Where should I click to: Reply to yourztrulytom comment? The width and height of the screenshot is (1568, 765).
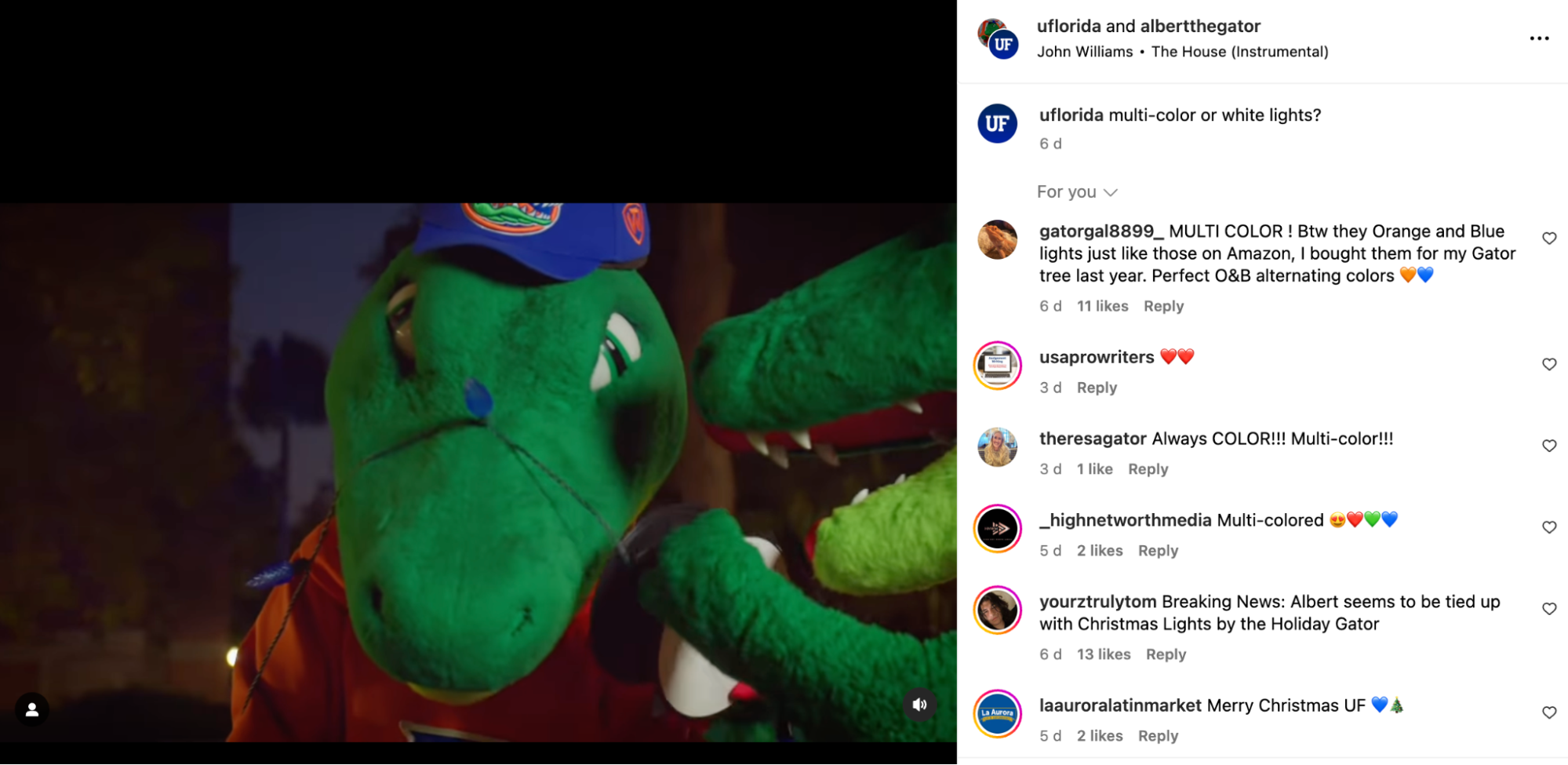(1166, 654)
